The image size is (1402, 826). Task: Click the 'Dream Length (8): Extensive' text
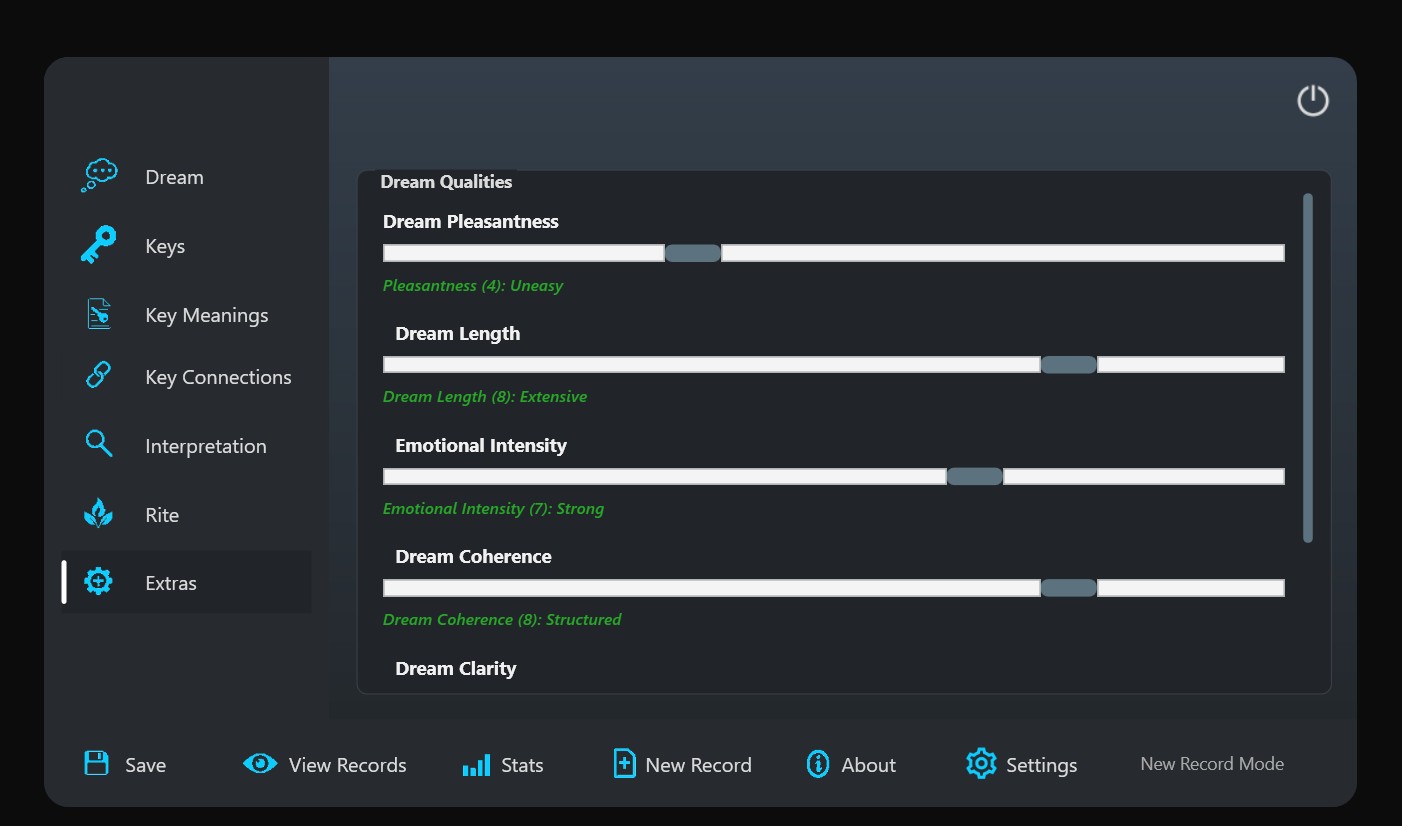click(485, 397)
